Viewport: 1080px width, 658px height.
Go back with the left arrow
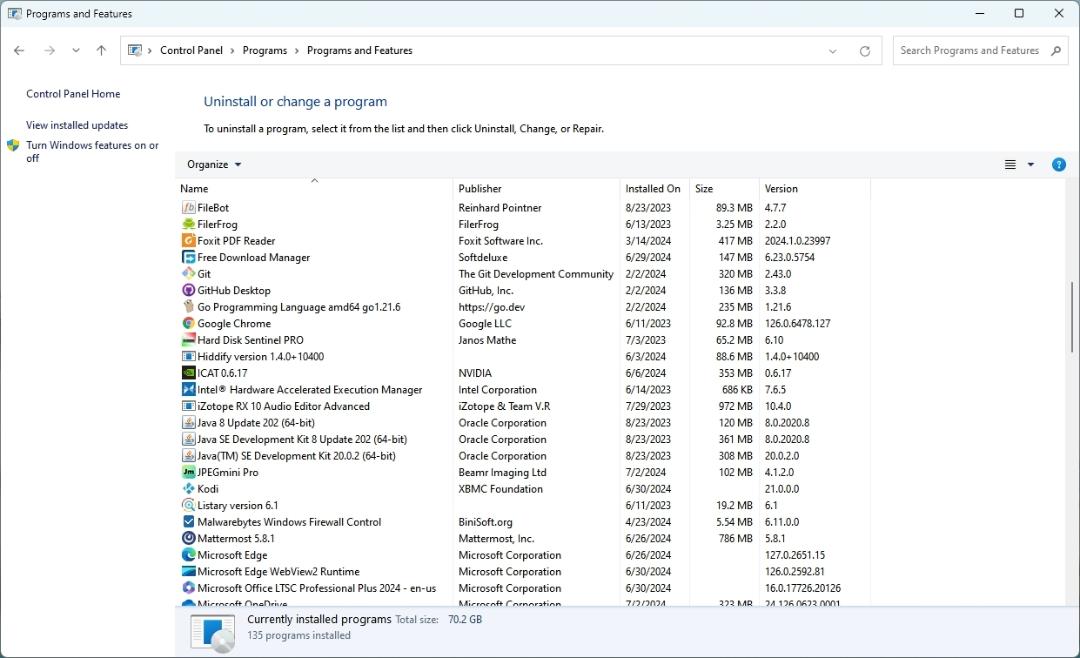[x=19, y=50]
